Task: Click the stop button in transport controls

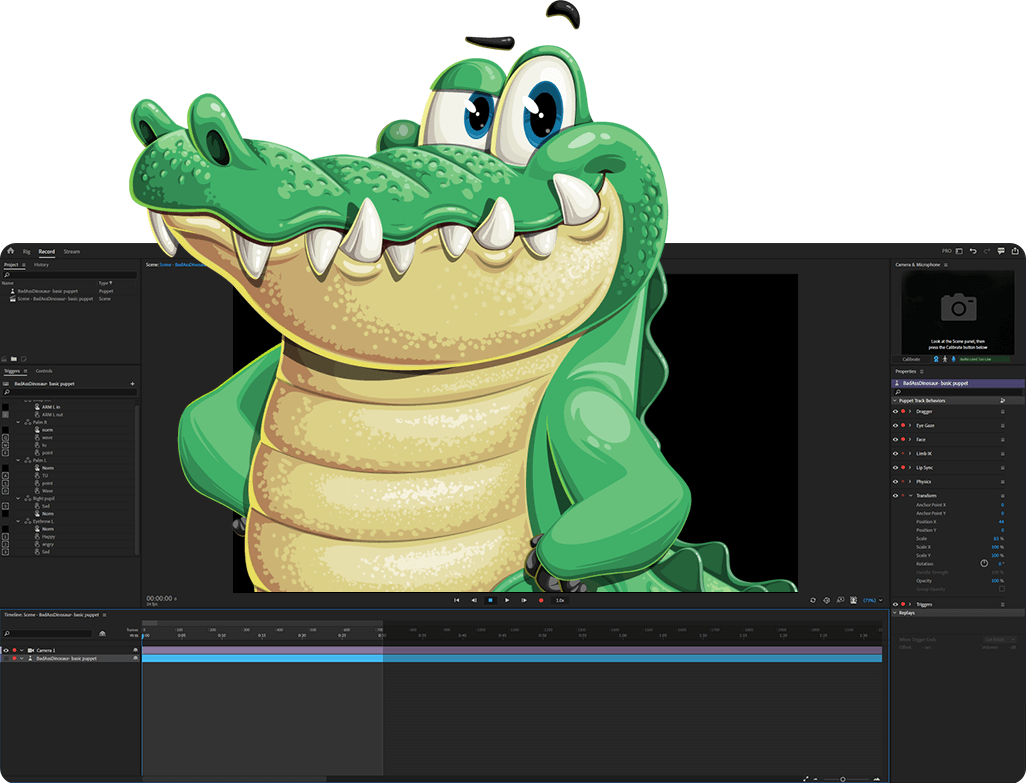Action: click(x=490, y=600)
